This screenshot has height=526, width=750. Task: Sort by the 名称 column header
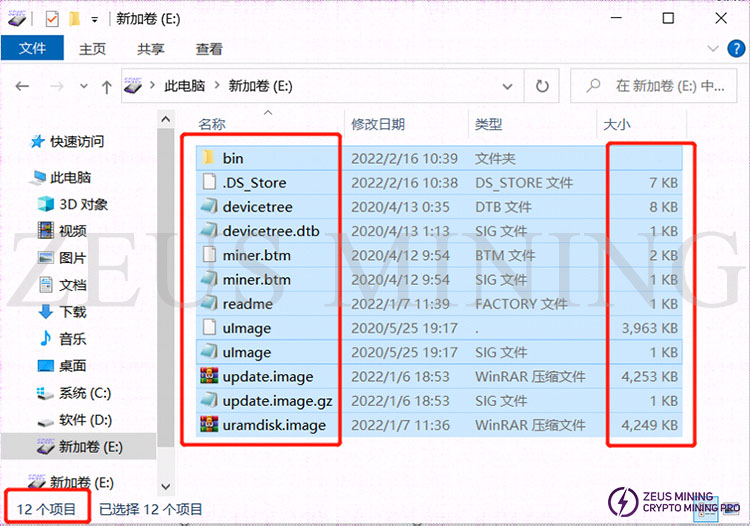pyautogui.click(x=212, y=124)
